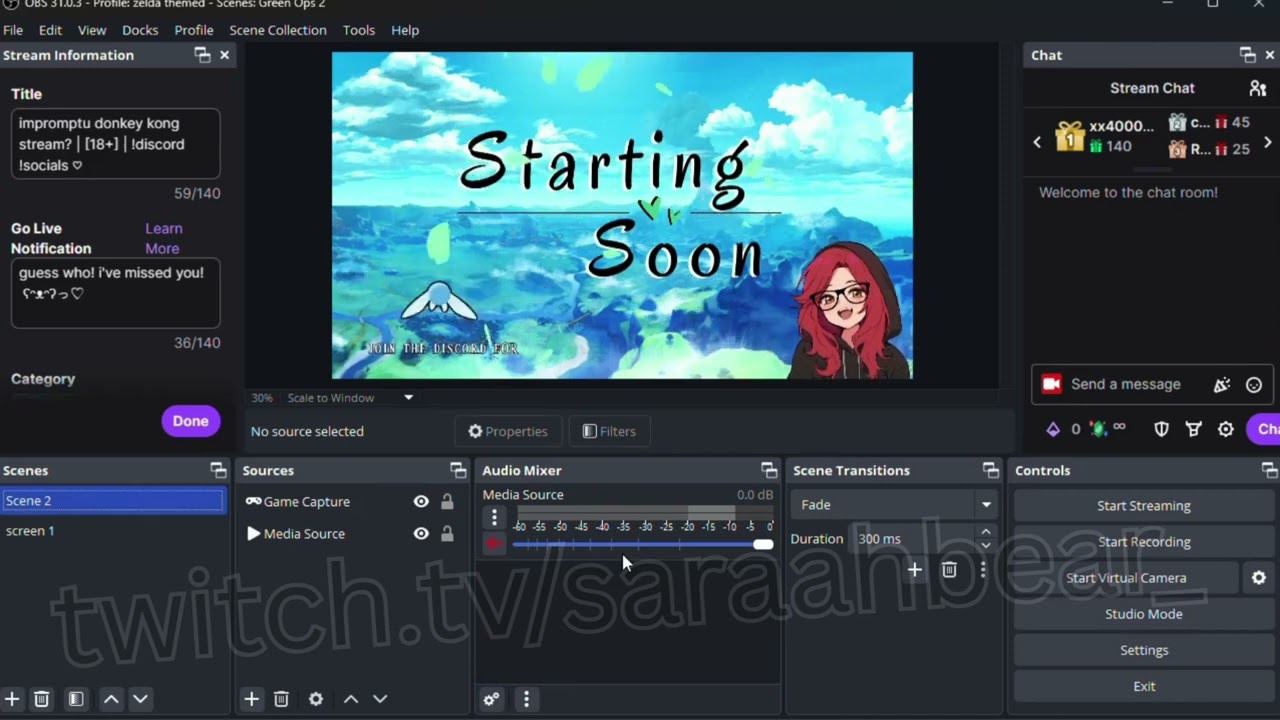Increase the transition duration

point(986,532)
